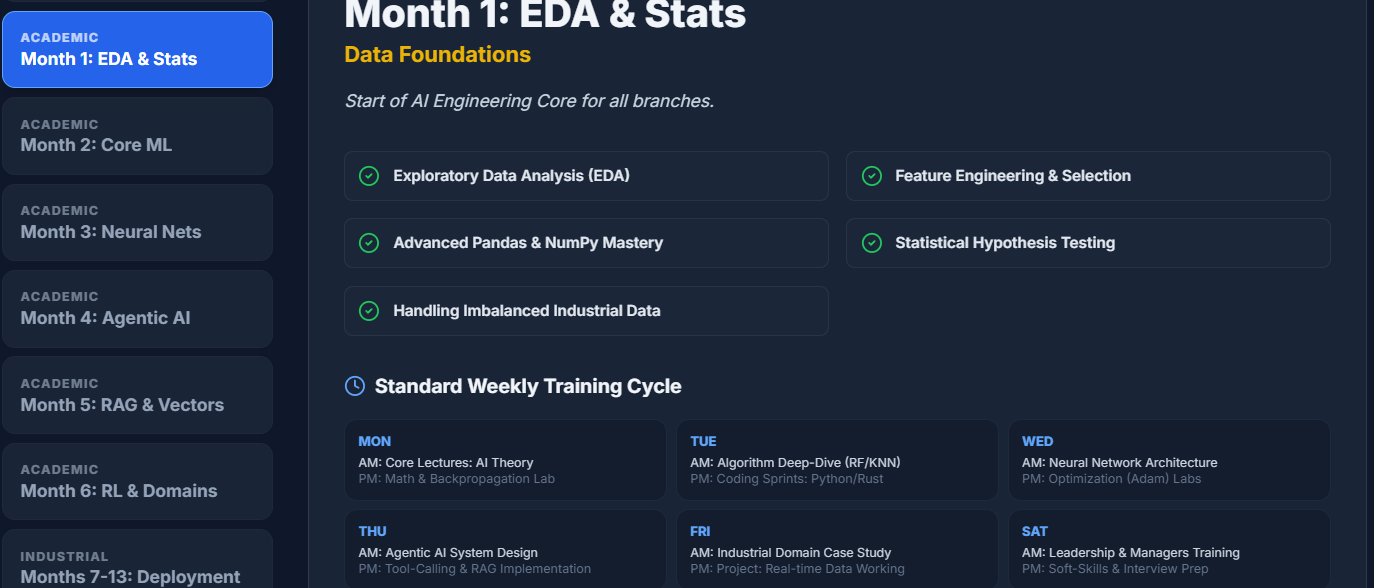Click check icon beside Feature Engineering & Selection
The image size is (1374, 588).
pyautogui.click(x=871, y=176)
